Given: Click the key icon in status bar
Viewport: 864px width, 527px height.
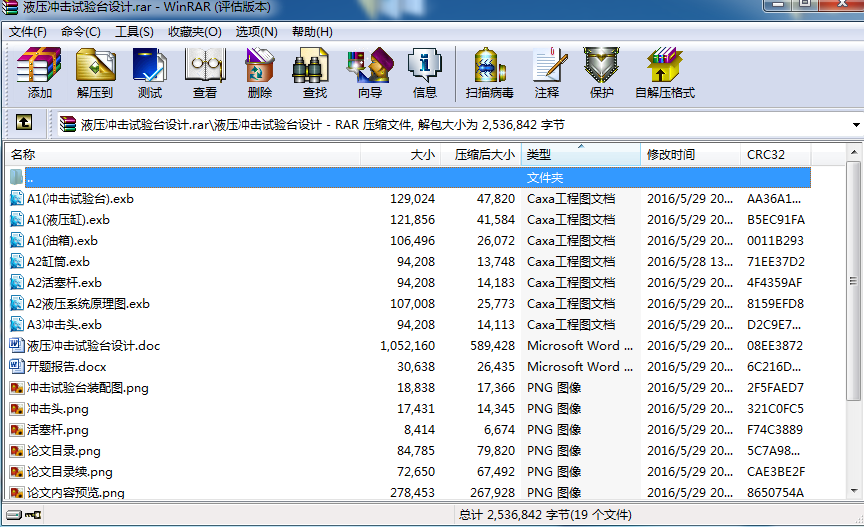Looking at the screenshot, I should tap(34, 515).
